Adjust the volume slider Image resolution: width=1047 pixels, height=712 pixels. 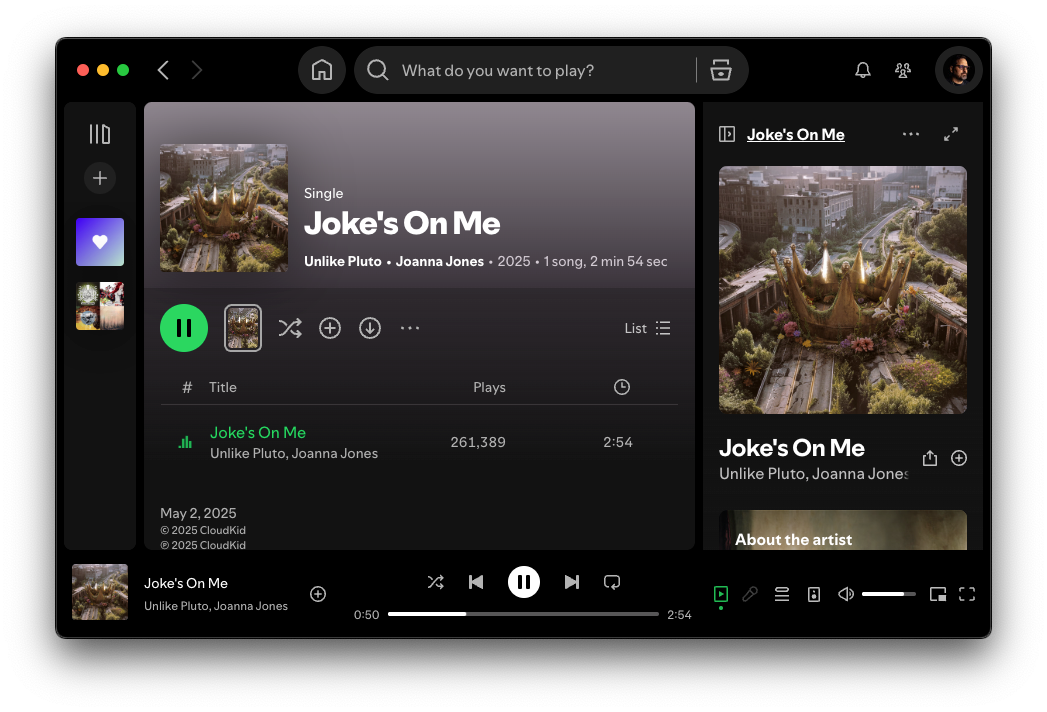[888, 594]
